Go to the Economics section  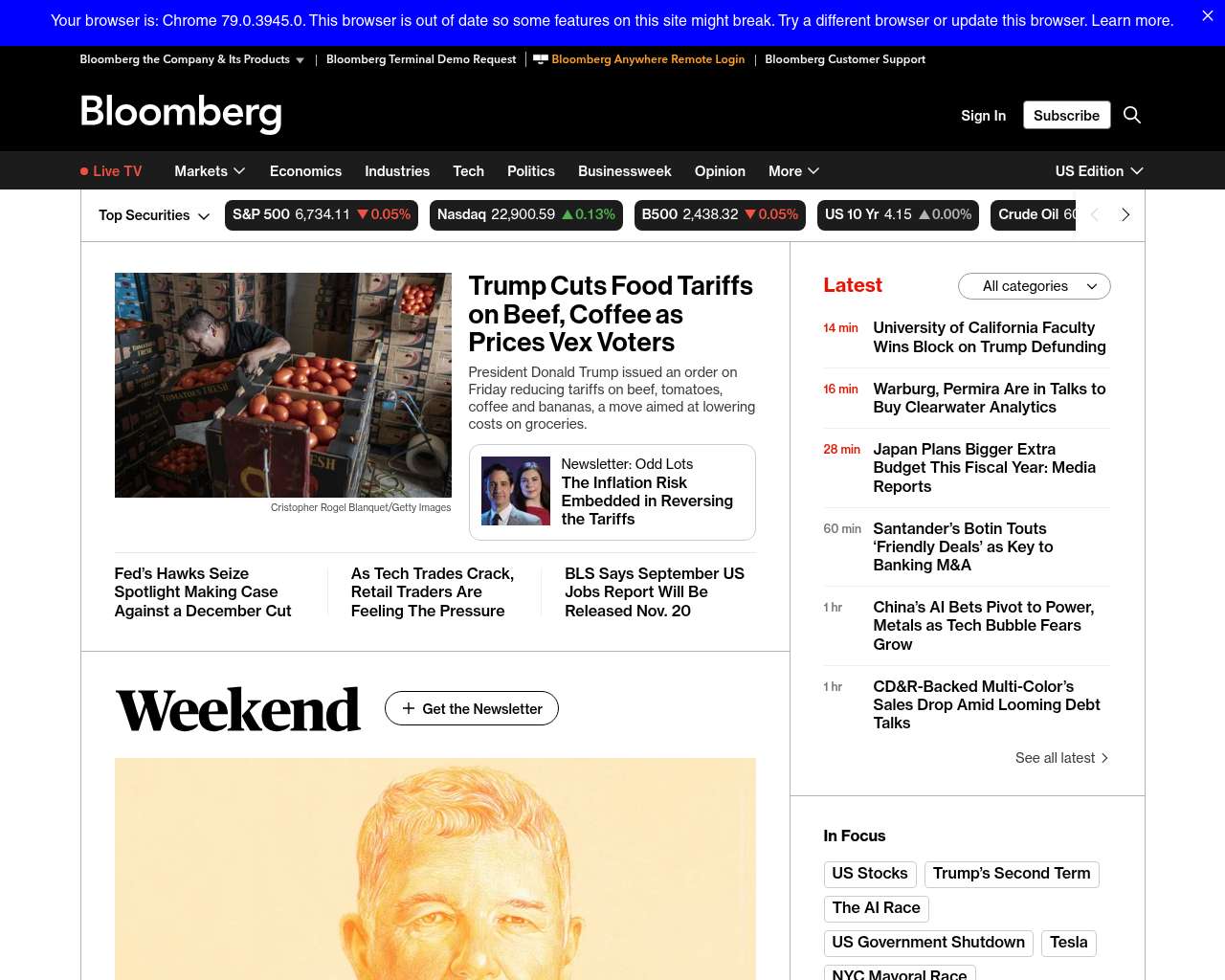[305, 171]
